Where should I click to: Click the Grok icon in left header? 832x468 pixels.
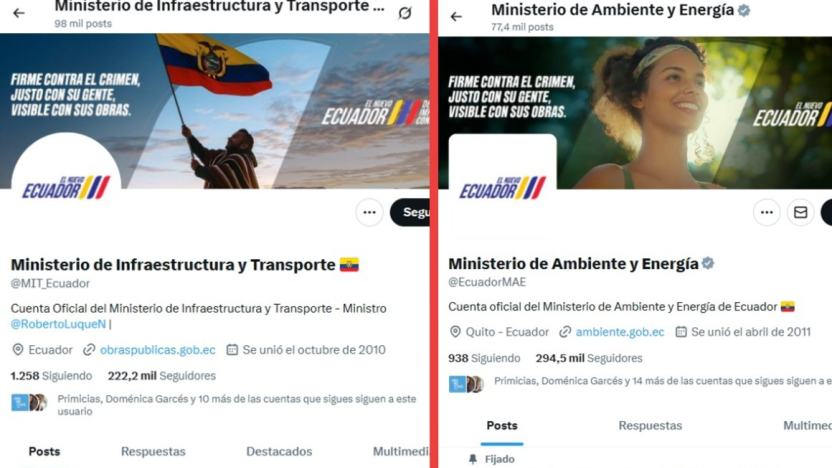tap(405, 13)
